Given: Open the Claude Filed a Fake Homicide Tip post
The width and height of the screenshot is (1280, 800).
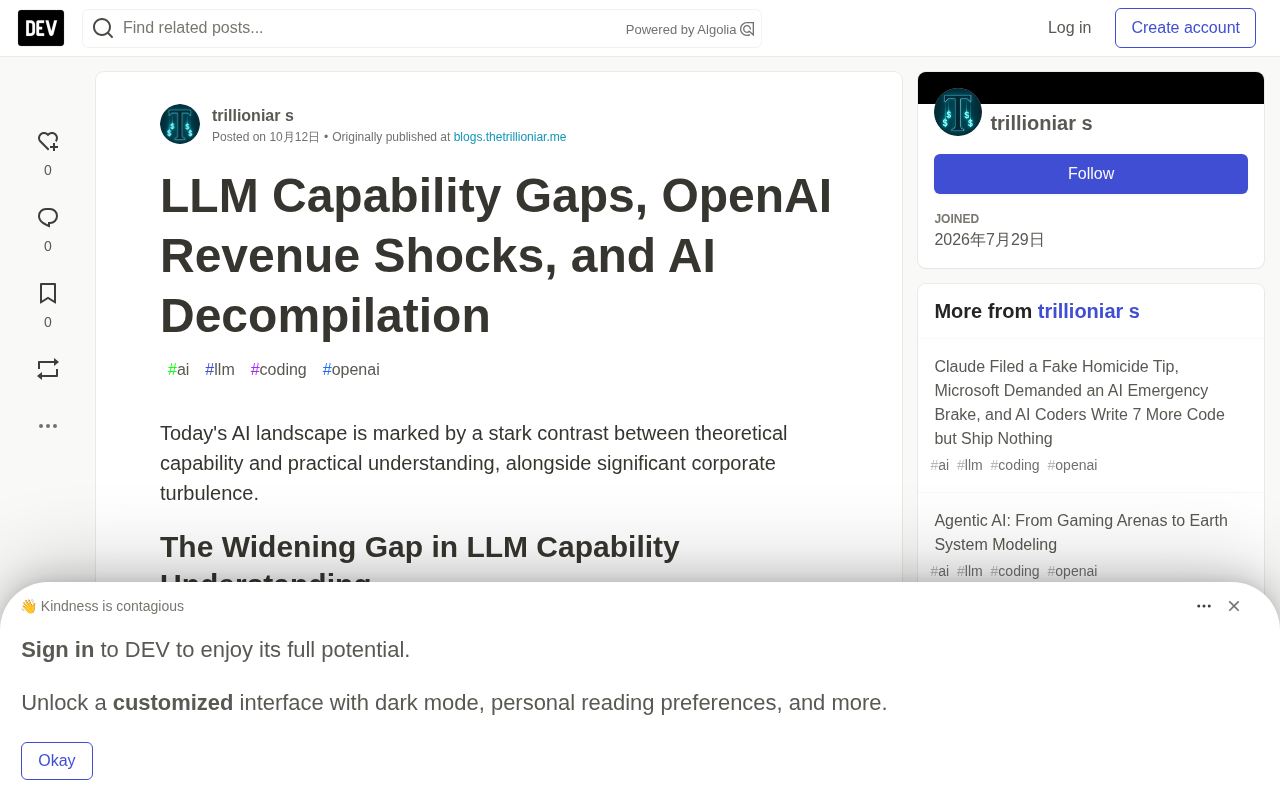Looking at the screenshot, I should click(x=1080, y=403).
